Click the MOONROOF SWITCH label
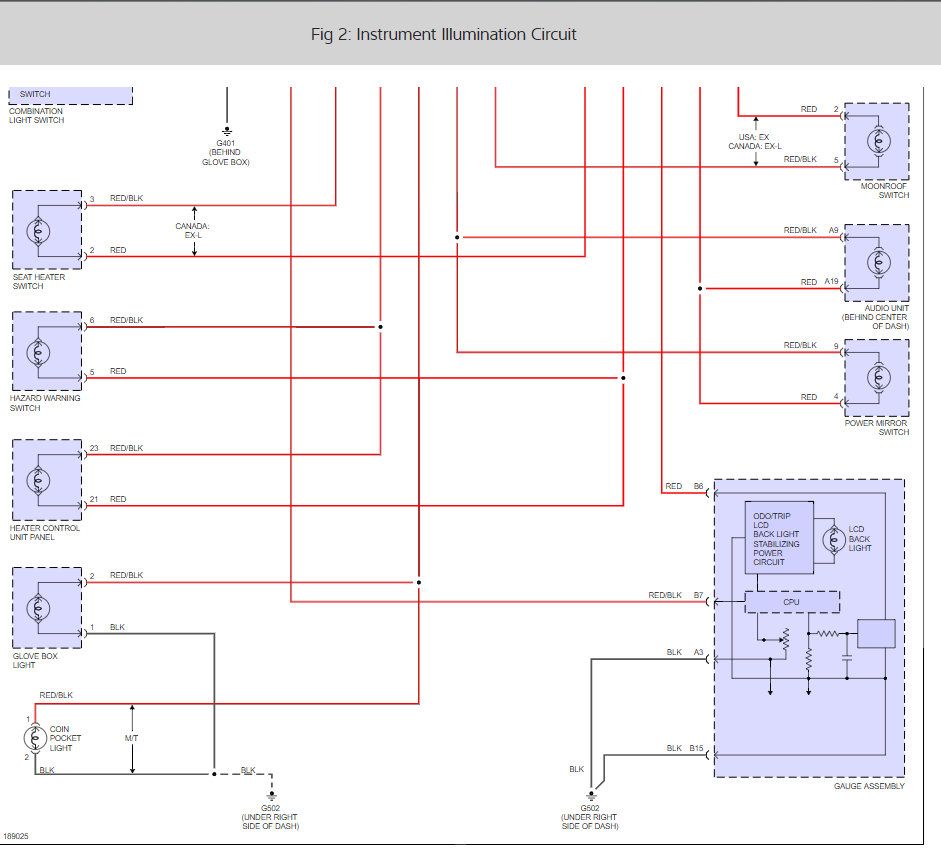 (x=885, y=190)
